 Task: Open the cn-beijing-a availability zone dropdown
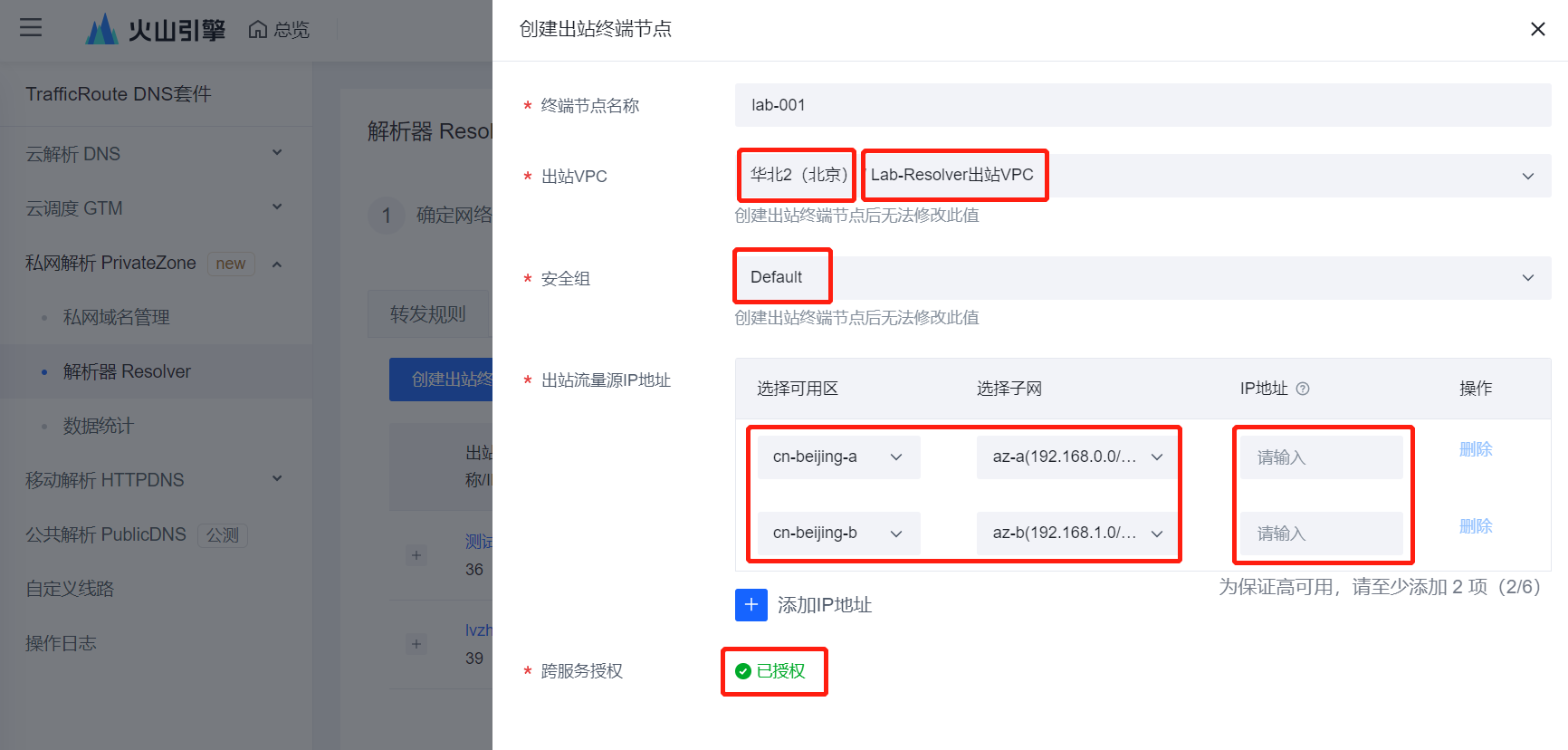838,457
